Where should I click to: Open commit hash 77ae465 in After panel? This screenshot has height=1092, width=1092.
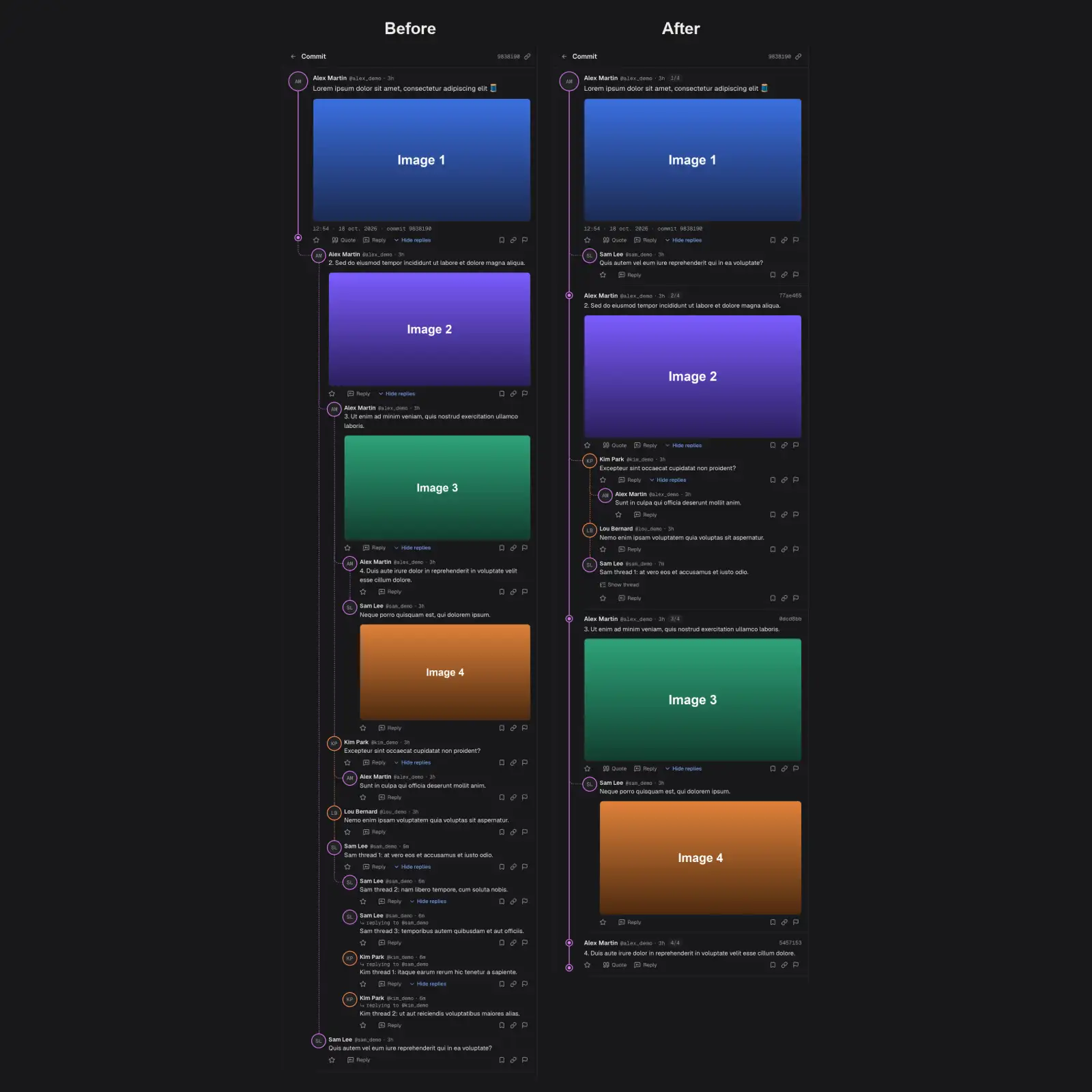(790, 296)
